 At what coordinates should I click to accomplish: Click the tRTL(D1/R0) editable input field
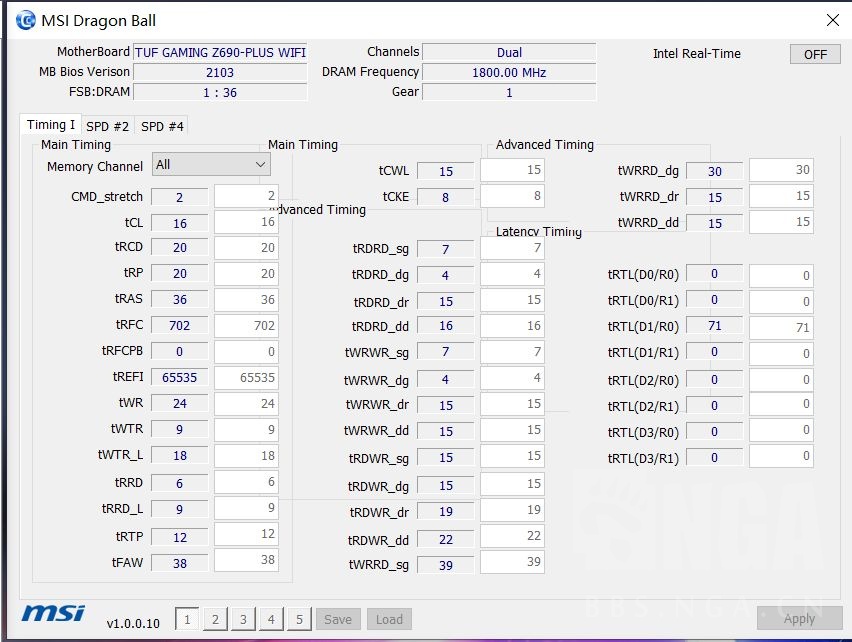pyautogui.click(x=781, y=328)
